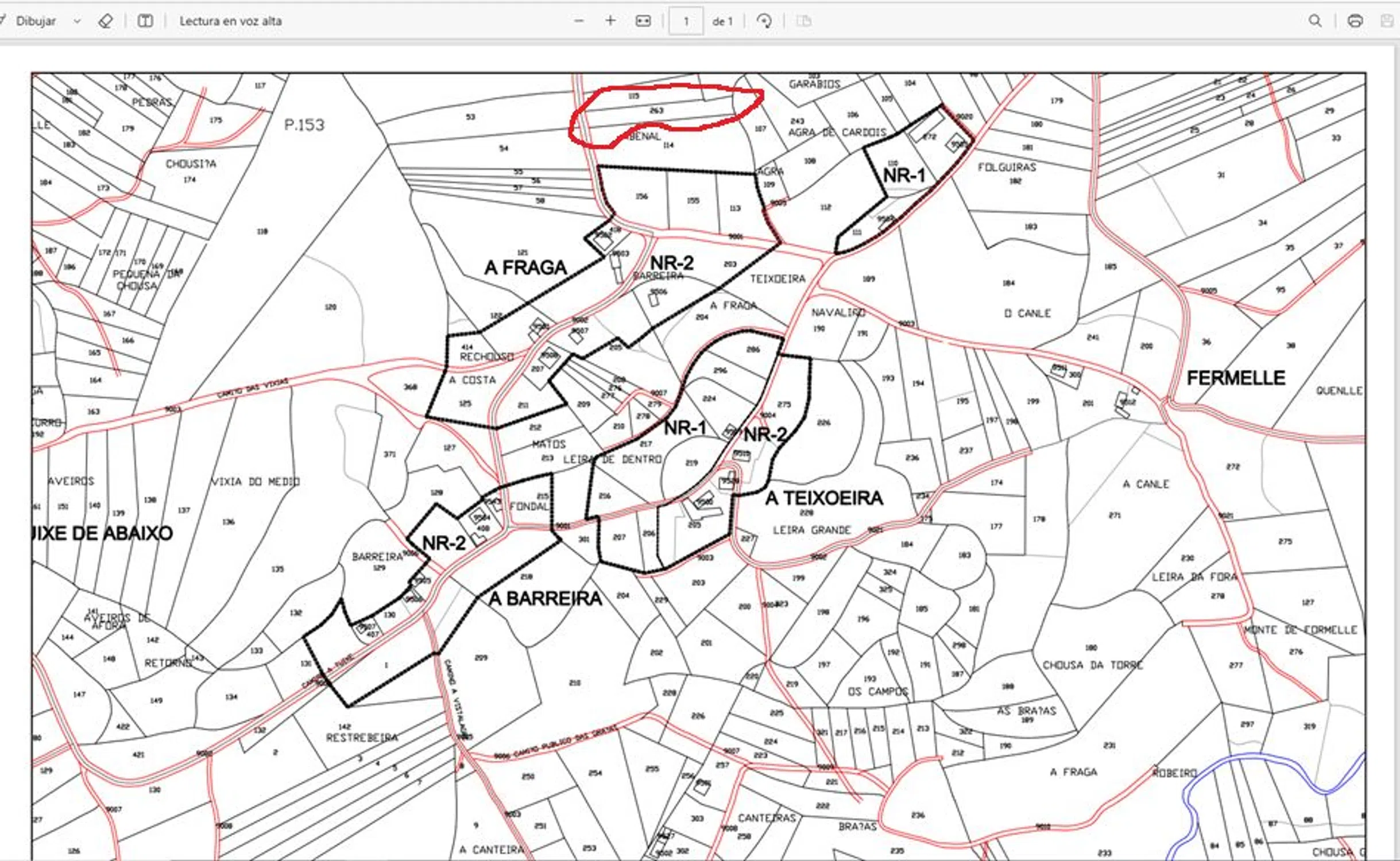Click the A FRAGA bold map label
The width and height of the screenshot is (1400, 861).
coord(525,267)
